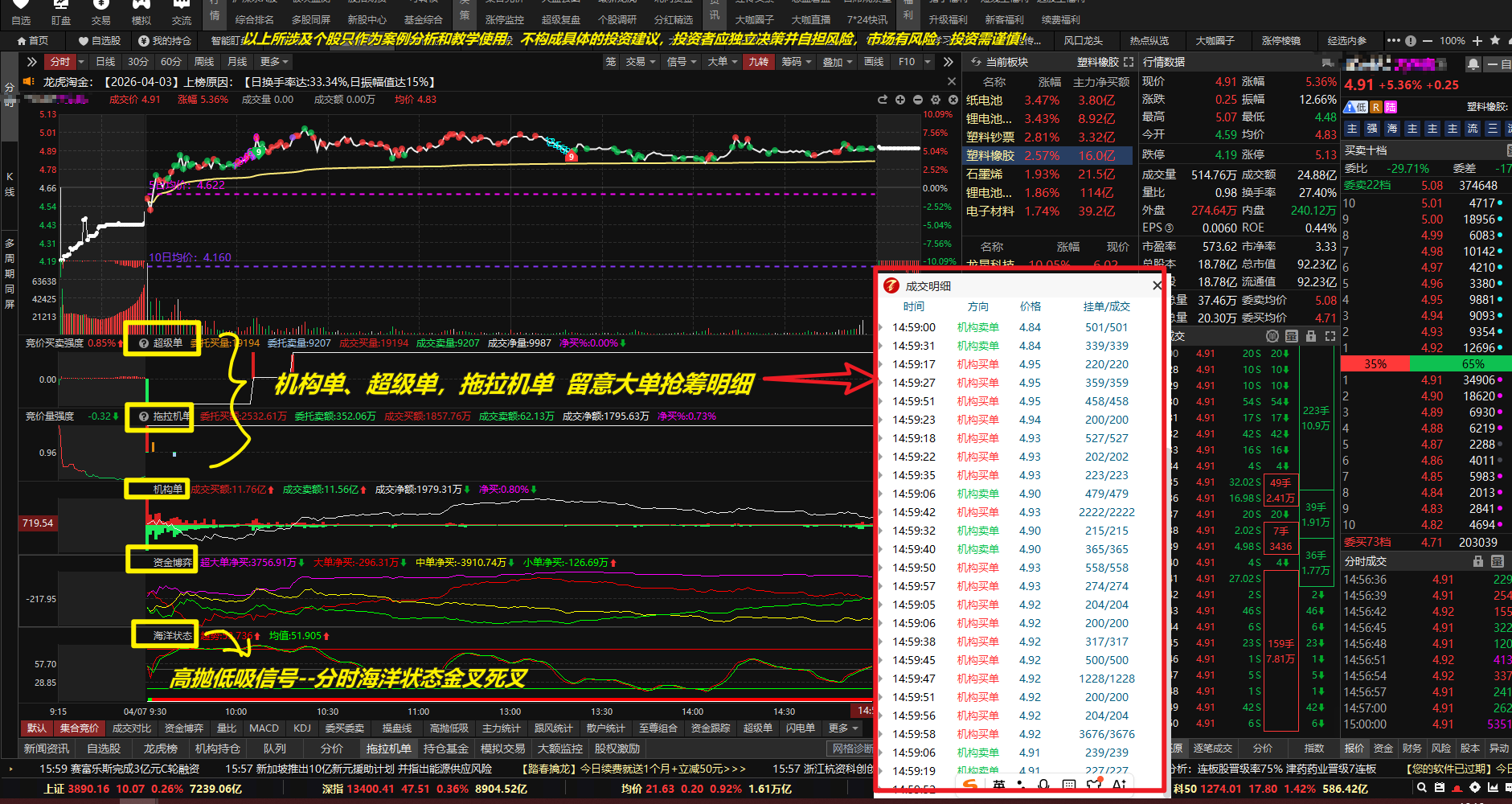1512x804 pixels.
Task: Refresh the current sector panel
Action: [x=976, y=62]
